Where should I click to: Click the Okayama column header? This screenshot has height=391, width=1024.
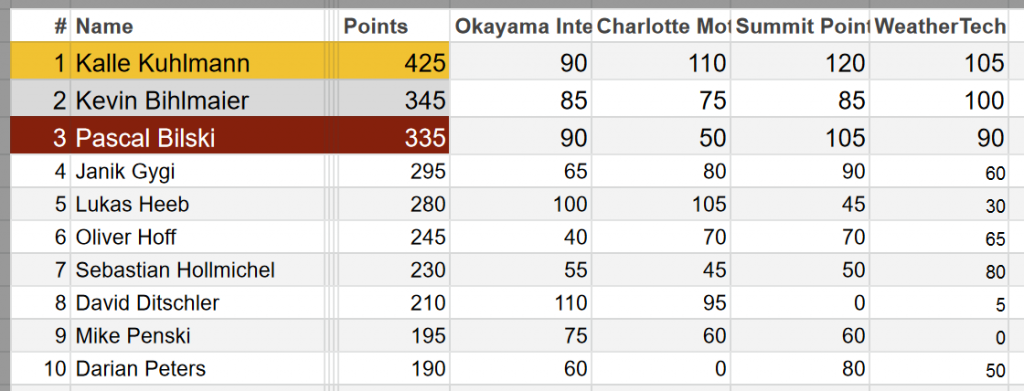(520, 26)
